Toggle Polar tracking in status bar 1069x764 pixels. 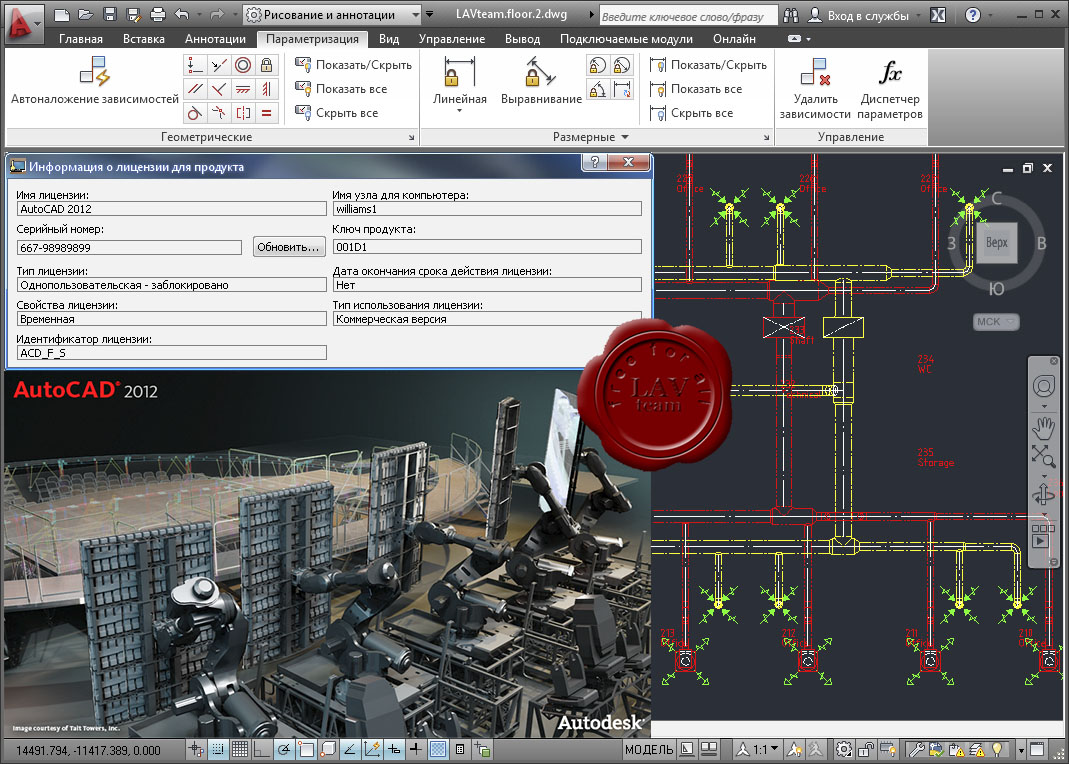[284, 750]
